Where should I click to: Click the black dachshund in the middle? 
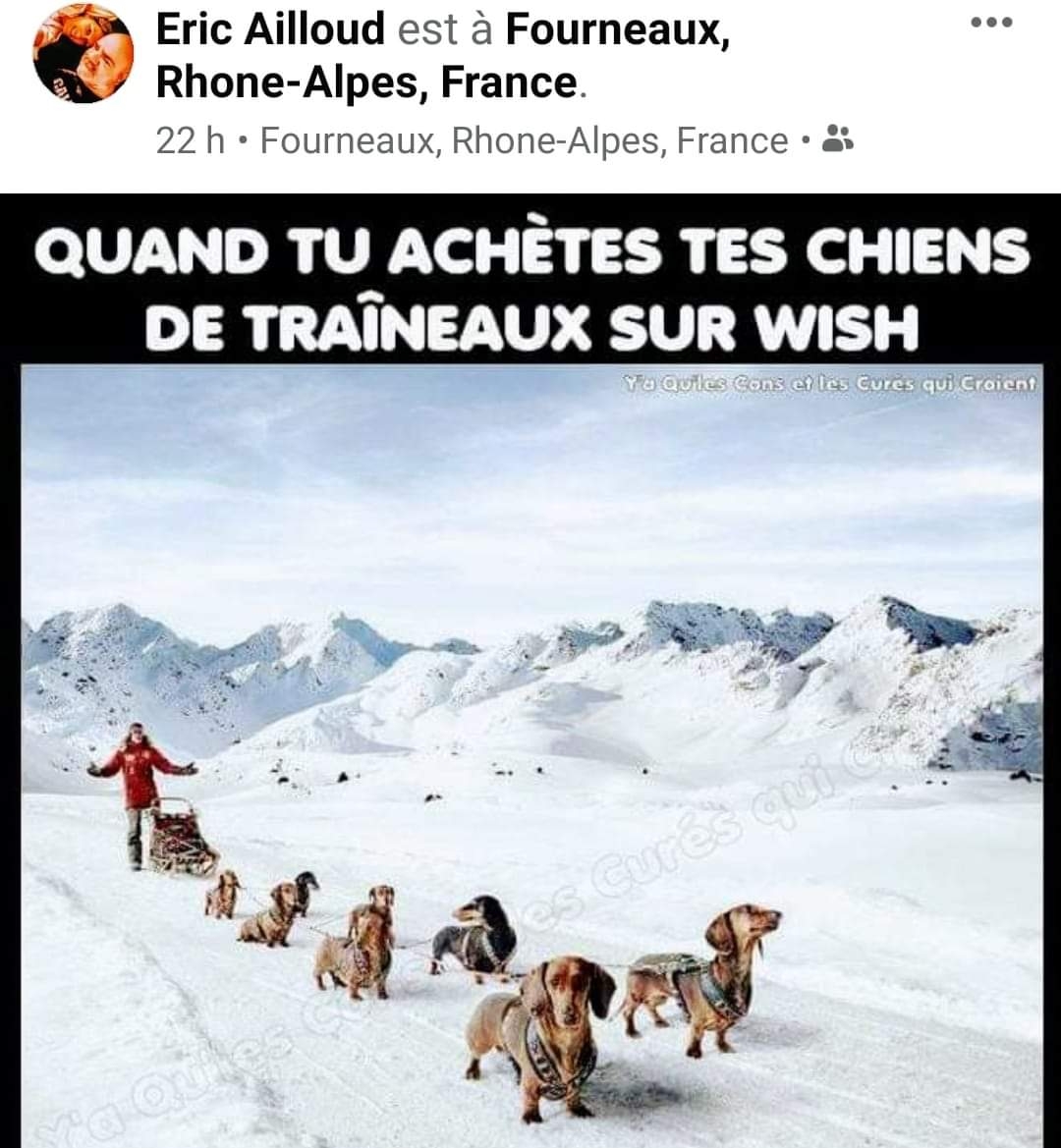[x=475, y=939]
